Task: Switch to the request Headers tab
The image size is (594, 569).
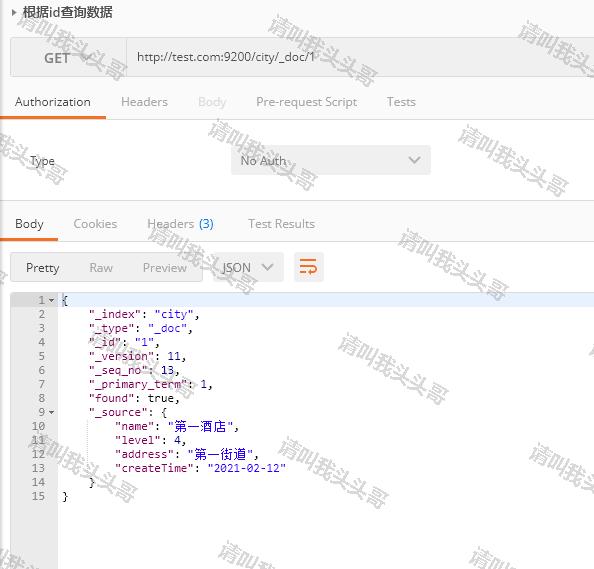Action: 144,102
